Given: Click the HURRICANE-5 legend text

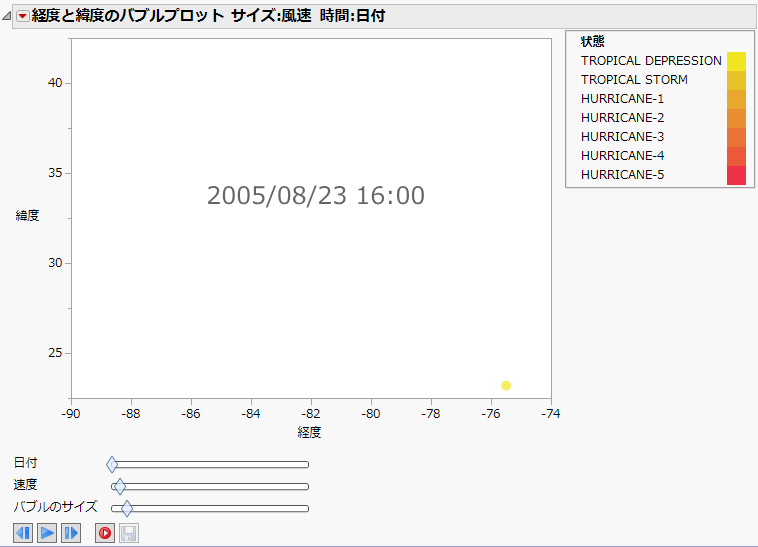Looking at the screenshot, I should pyautogui.click(x=623, y=174).
